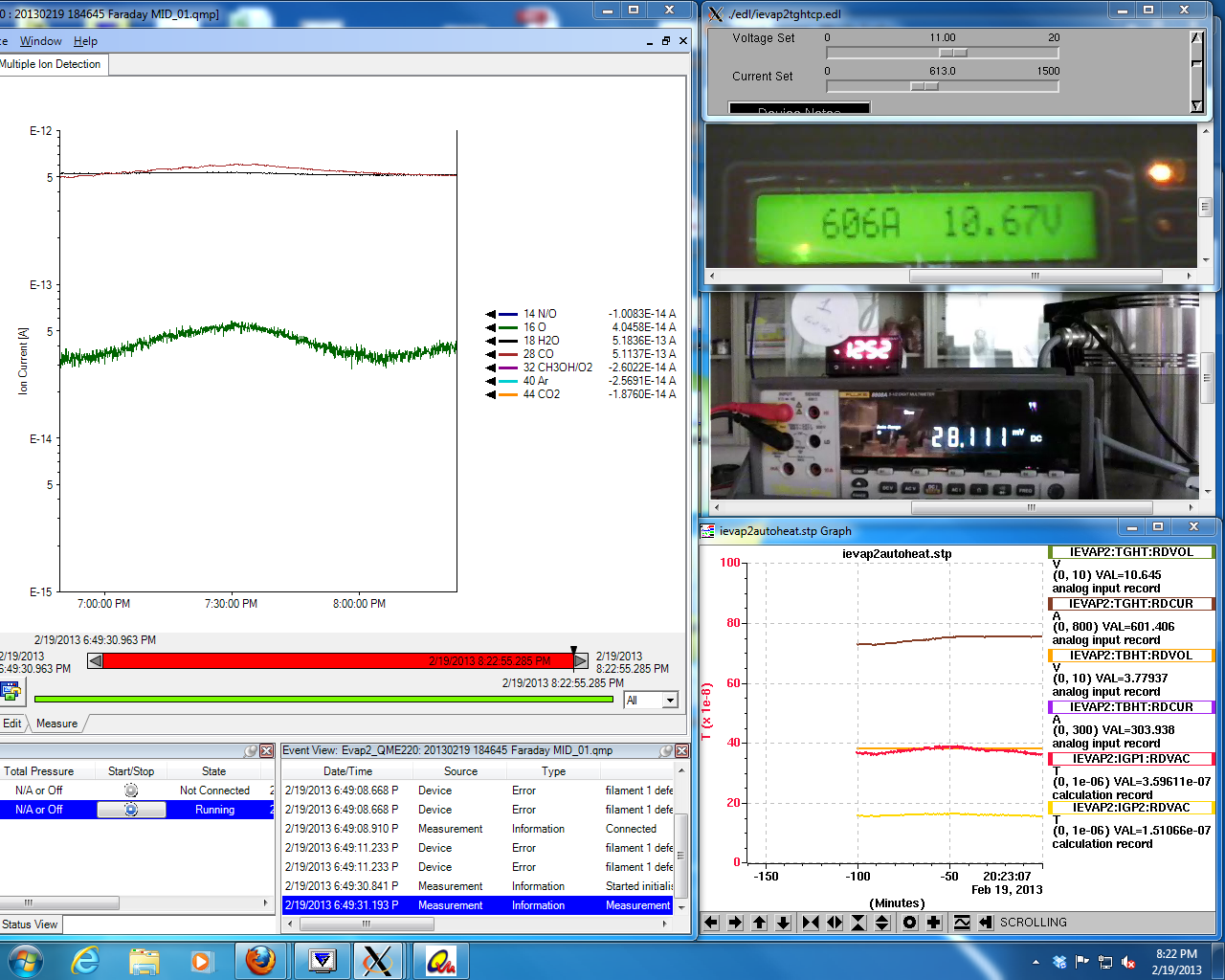Open Internet Explorer from taskbar

point(85,960)
